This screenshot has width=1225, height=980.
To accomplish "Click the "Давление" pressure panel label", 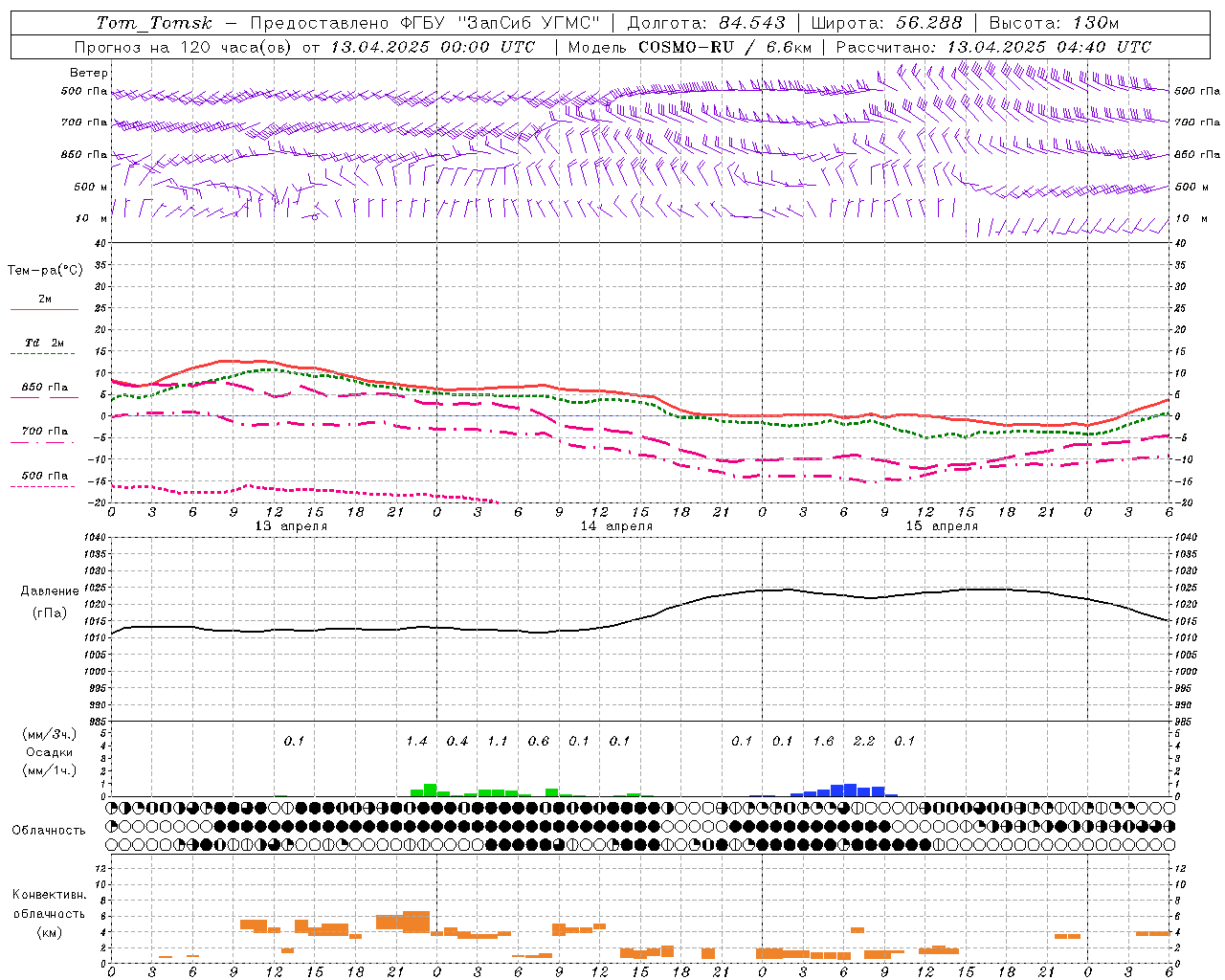I will 50,591.
